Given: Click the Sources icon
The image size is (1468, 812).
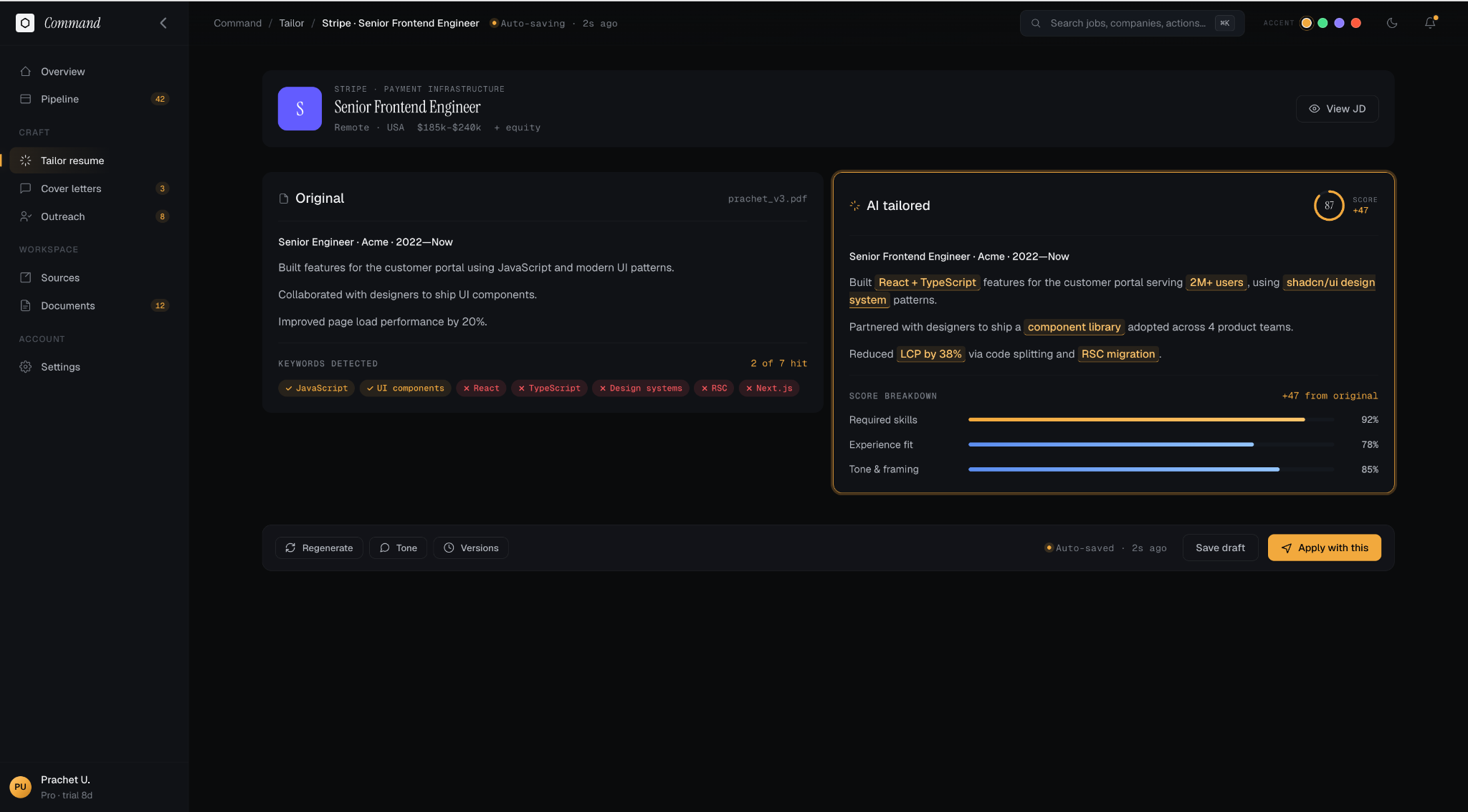Looking at the screenshot, I should click(26, 277).
